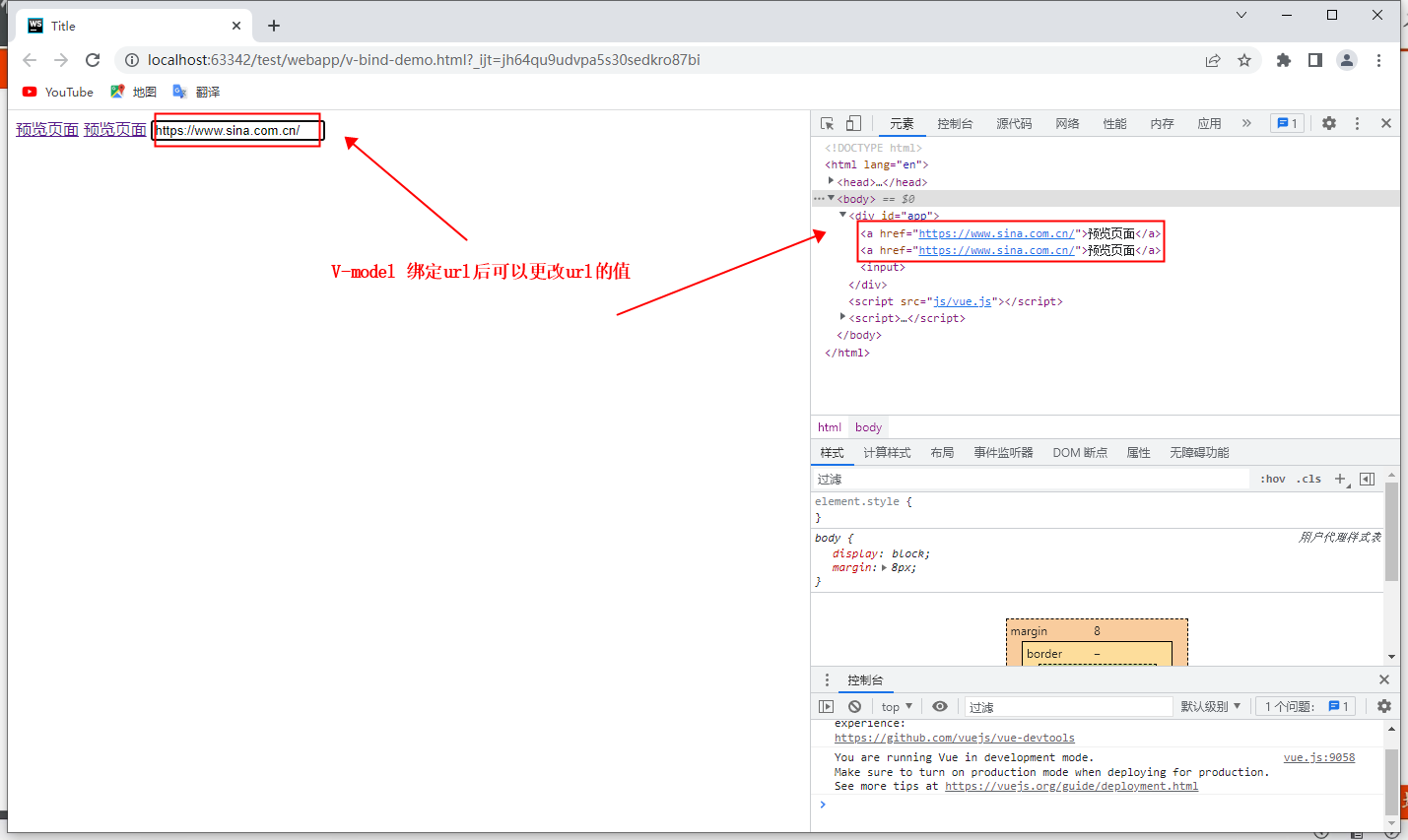Clear the console
1408x840 pixels.
point(854,706)
